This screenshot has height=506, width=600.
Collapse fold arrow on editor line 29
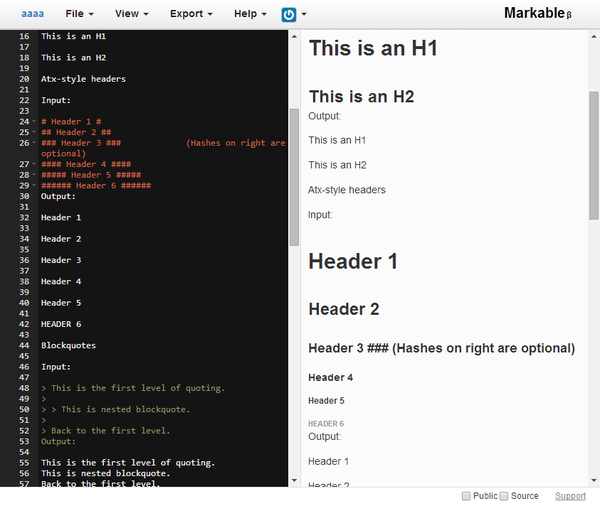34,186
